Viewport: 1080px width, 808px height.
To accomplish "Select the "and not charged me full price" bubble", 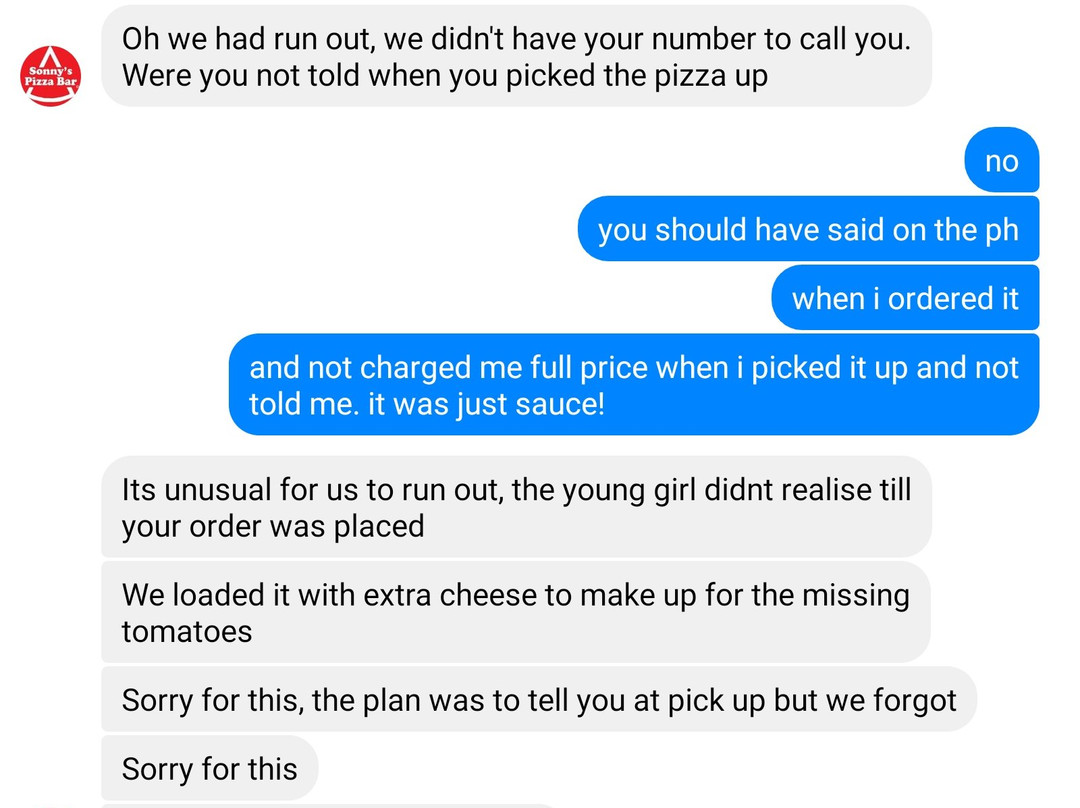I will 633,385.
